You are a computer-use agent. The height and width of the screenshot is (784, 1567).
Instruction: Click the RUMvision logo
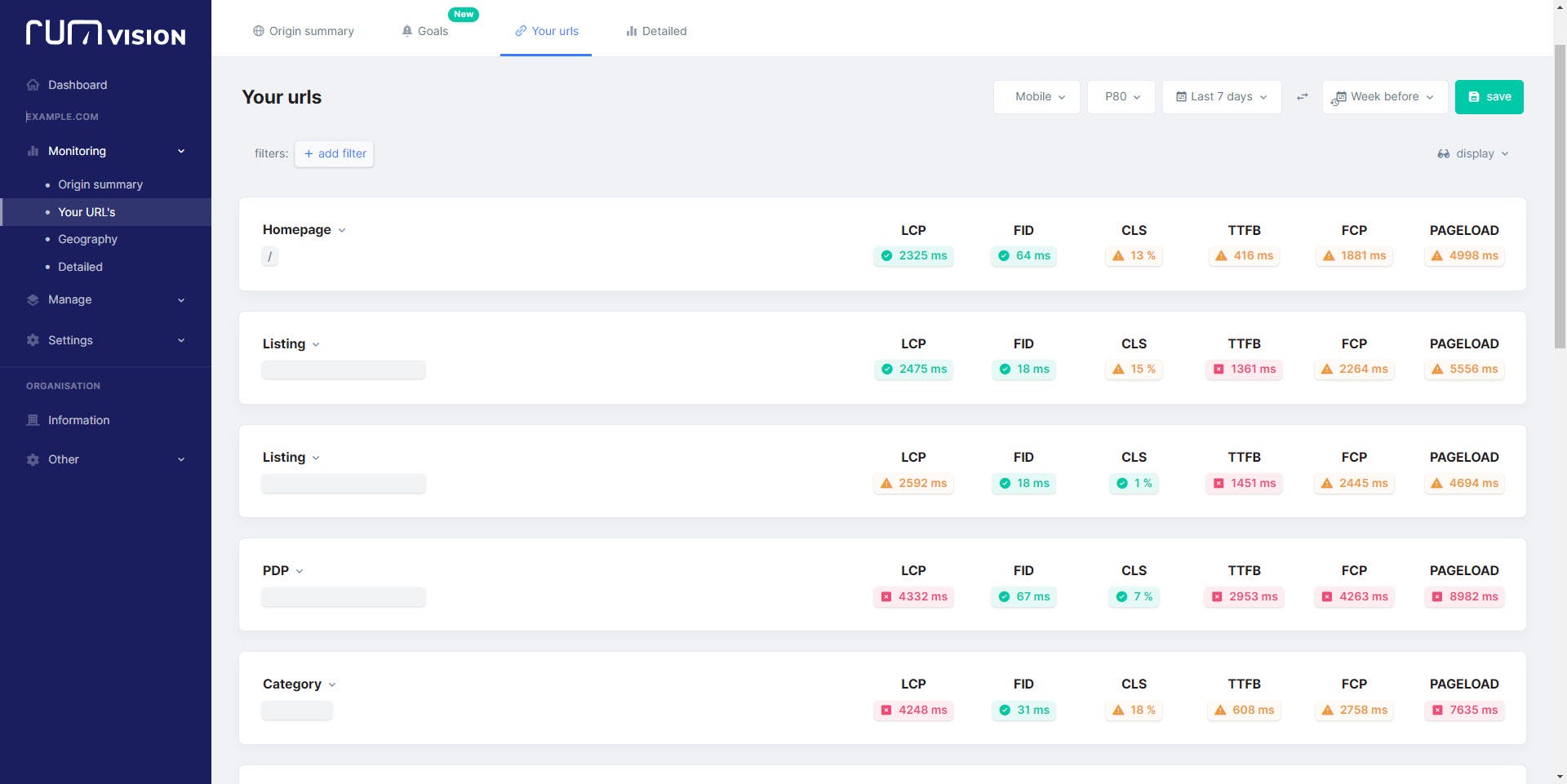point(104,33)
